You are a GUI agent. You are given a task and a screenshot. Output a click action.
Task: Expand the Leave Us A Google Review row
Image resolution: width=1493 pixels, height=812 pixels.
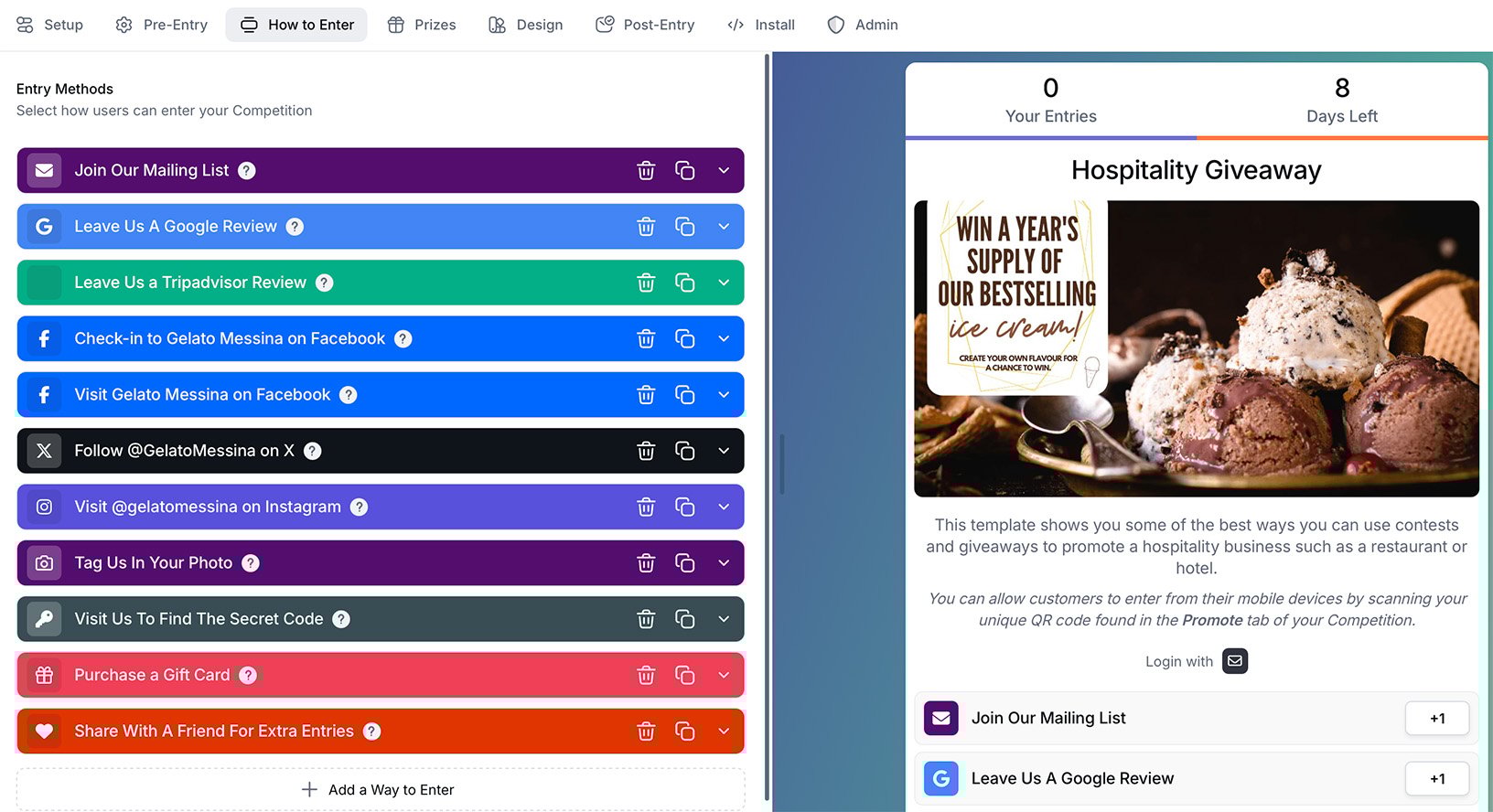[x=724, y=227]
